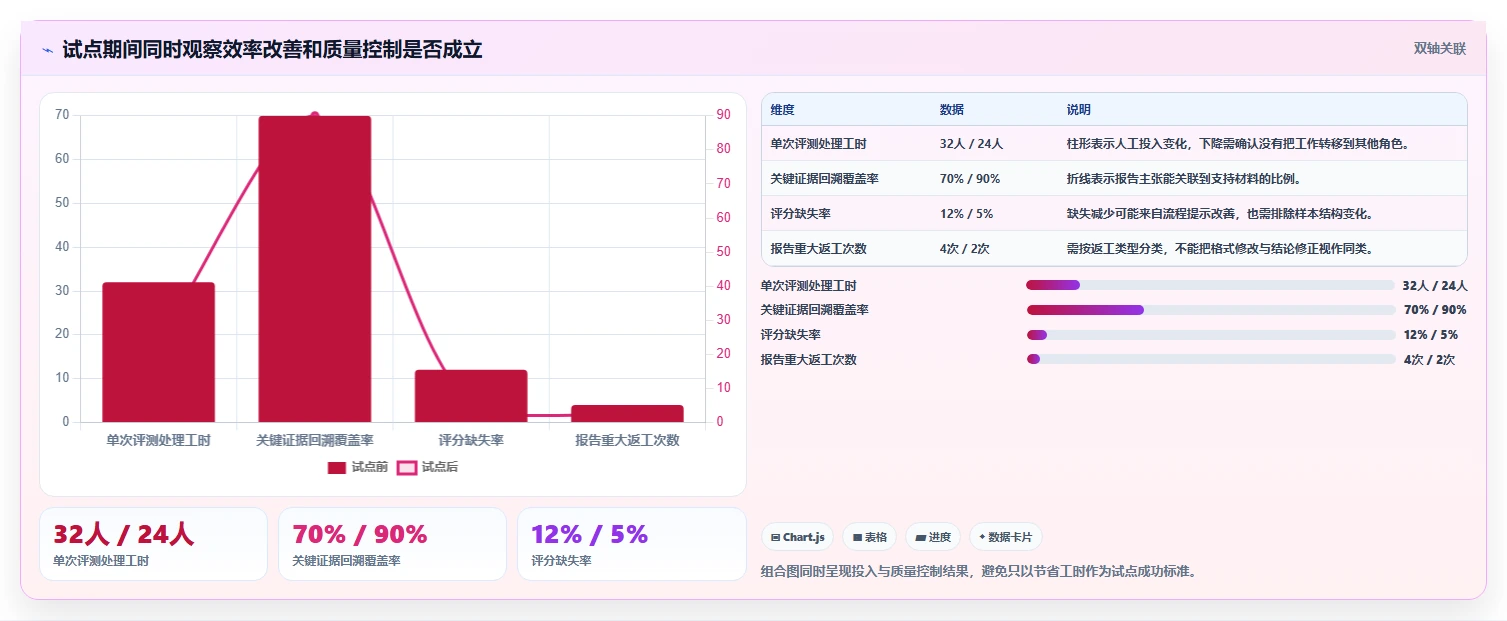Click the 评分缺失率 bar in chart
Viewport: 1507px width, 621px height.
coord(471,396)
